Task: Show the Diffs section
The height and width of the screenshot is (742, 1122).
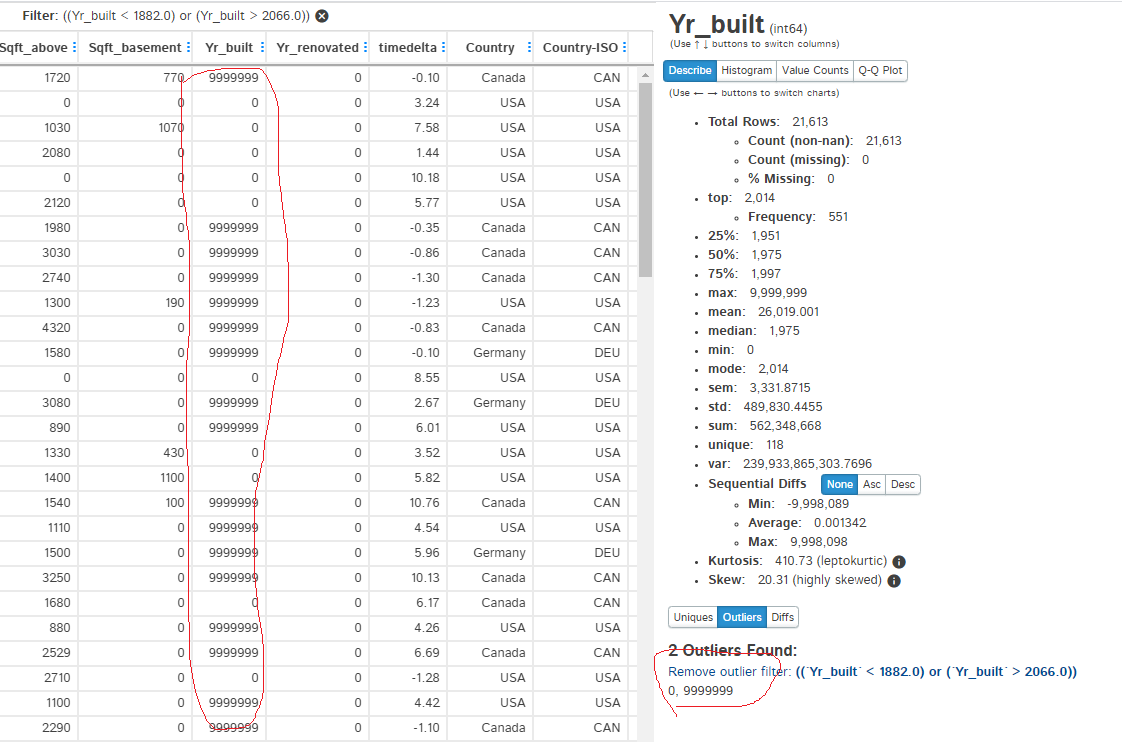Action: 782,617
